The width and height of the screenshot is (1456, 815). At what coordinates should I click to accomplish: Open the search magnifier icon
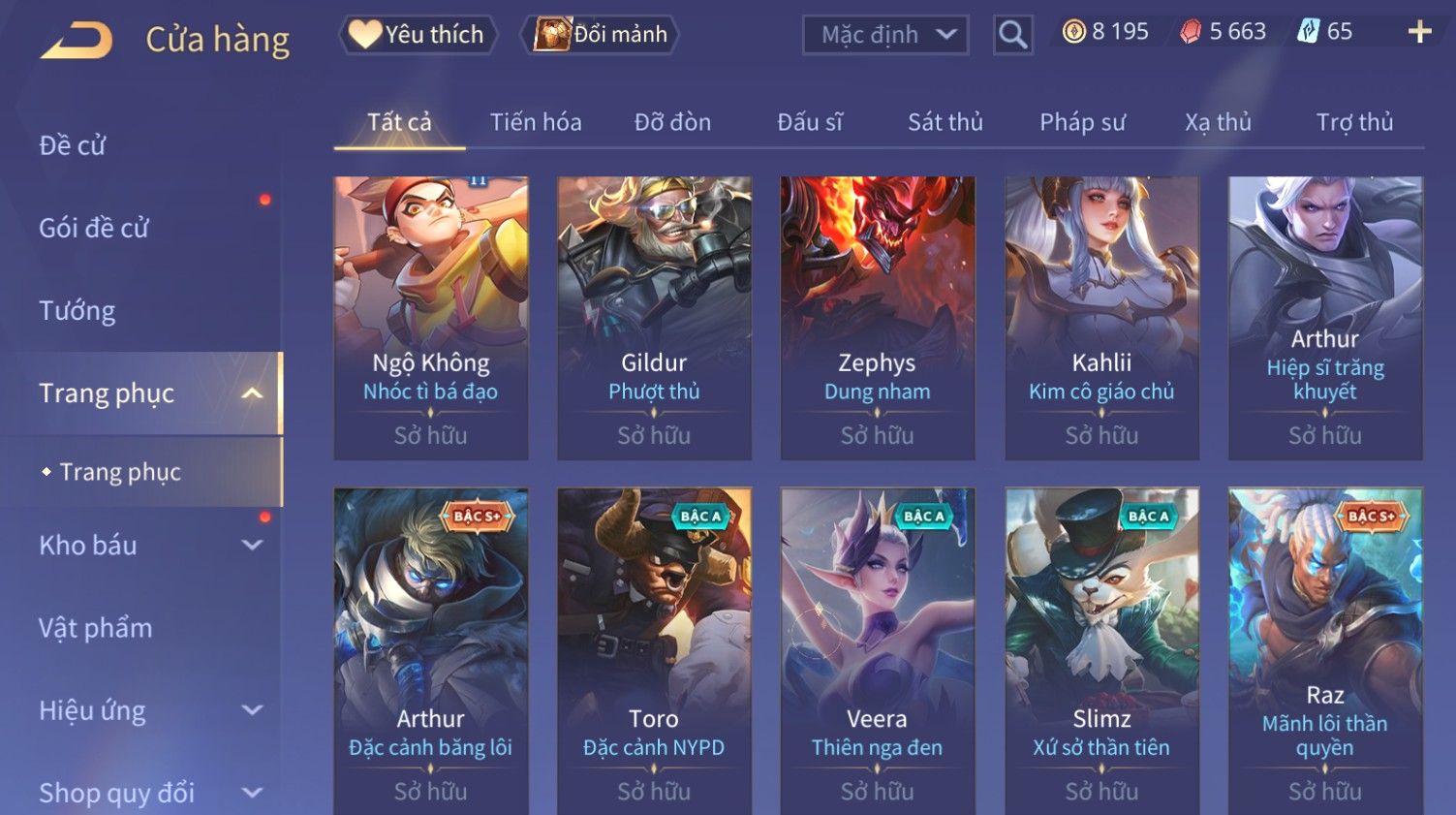pos(1012,35)
